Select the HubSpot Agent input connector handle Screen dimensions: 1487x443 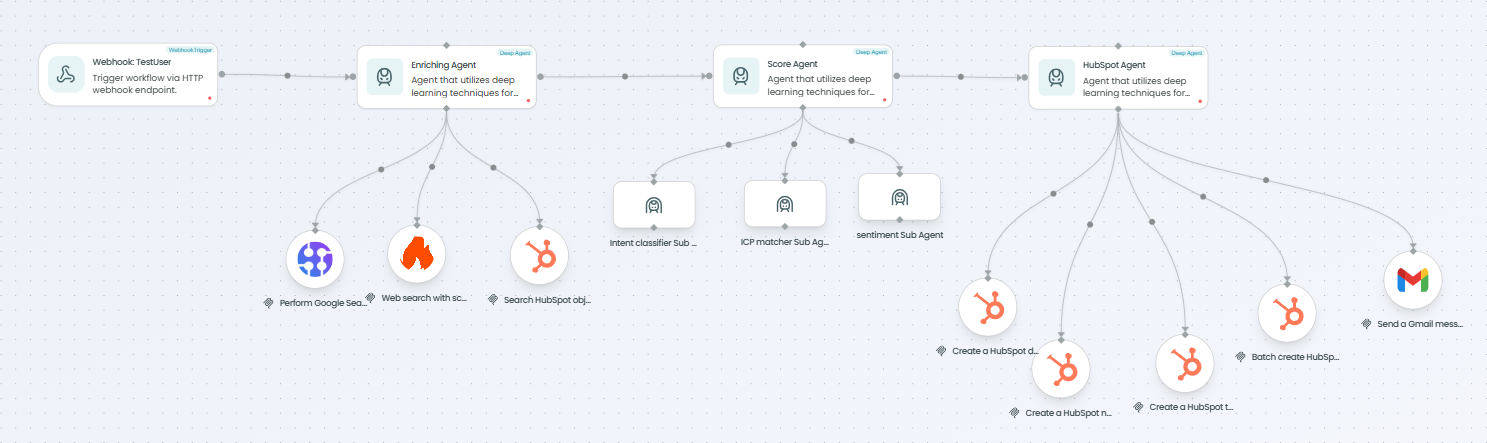pos(1027,77)
